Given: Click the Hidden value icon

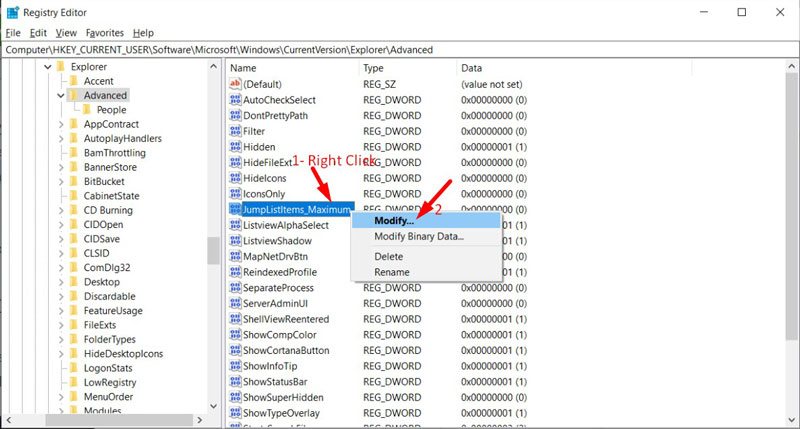Looking at the screenshot, I should (235, 147).
